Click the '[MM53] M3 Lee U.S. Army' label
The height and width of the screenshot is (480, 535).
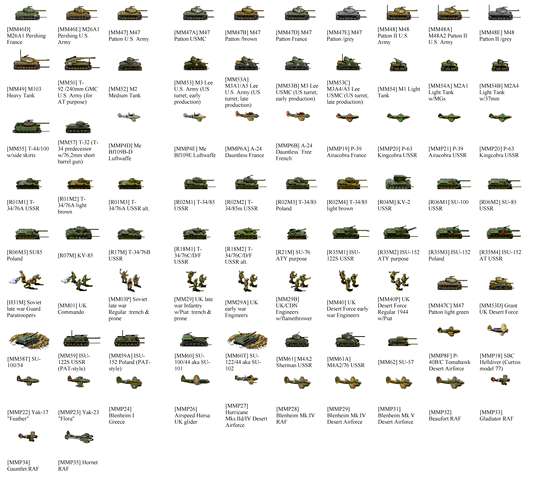click(193, 92)
